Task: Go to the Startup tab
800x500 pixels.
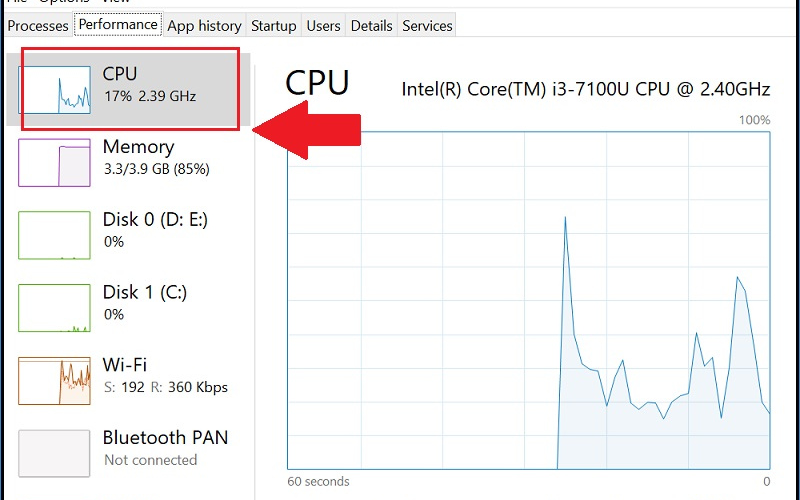Action: 273,26
